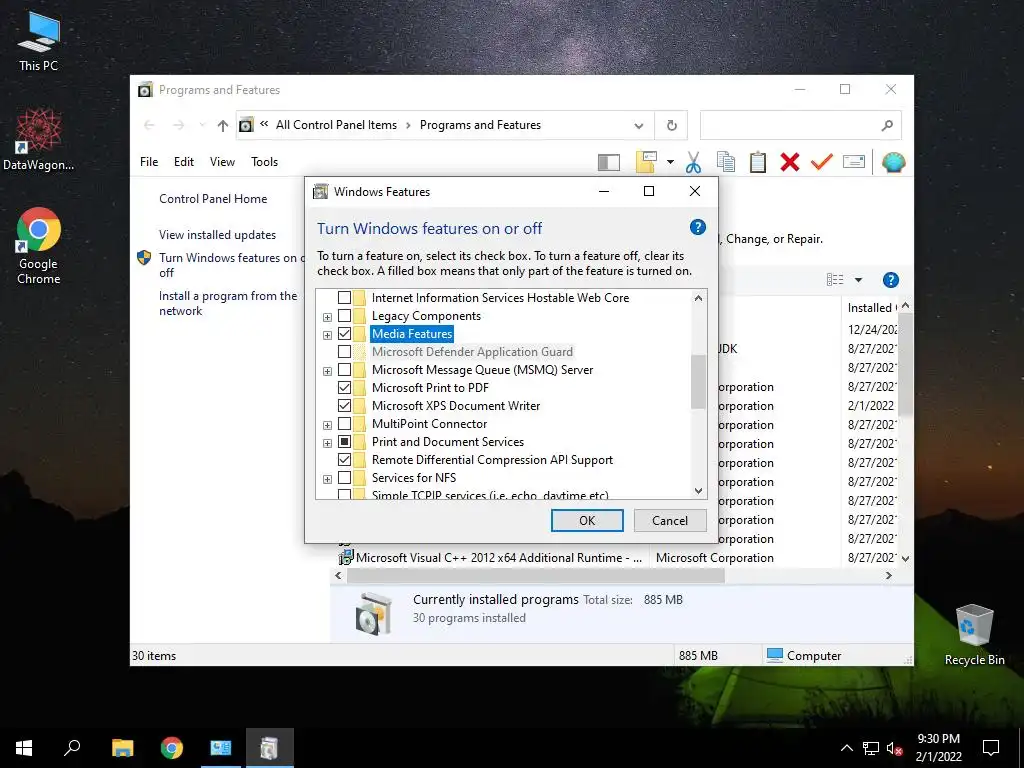The height and width of the screenshot is (768, 1024).
Task: Open the Edit menu
Action: 184,162
